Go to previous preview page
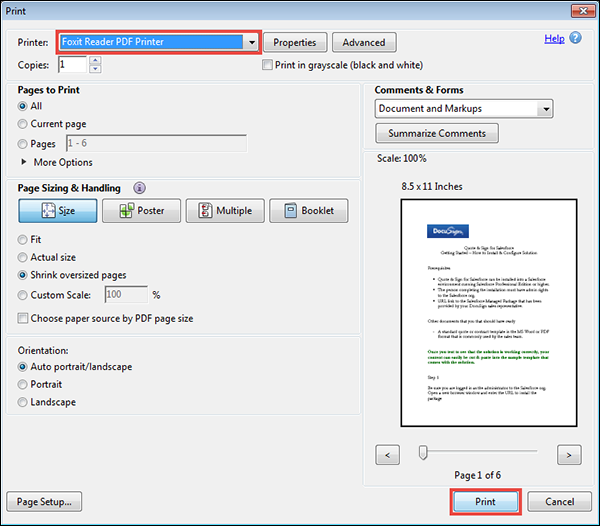 click(388, 455)
